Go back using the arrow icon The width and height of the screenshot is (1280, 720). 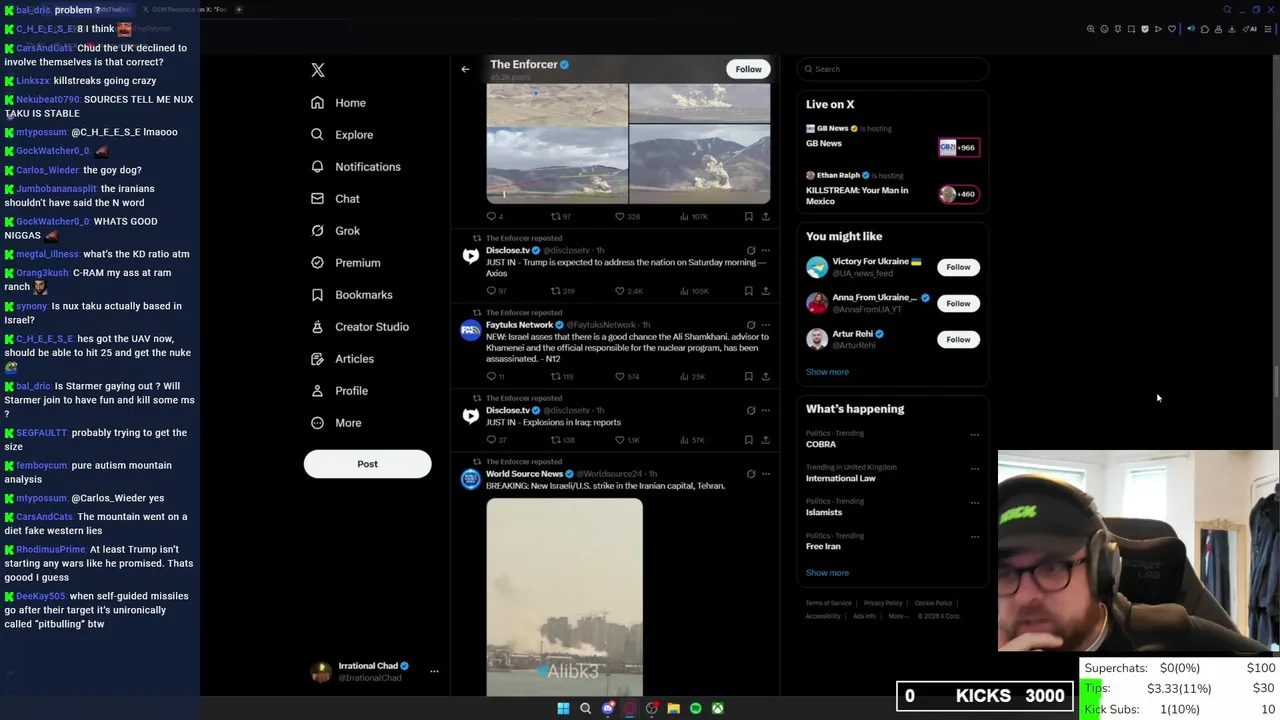pos(465,69)
